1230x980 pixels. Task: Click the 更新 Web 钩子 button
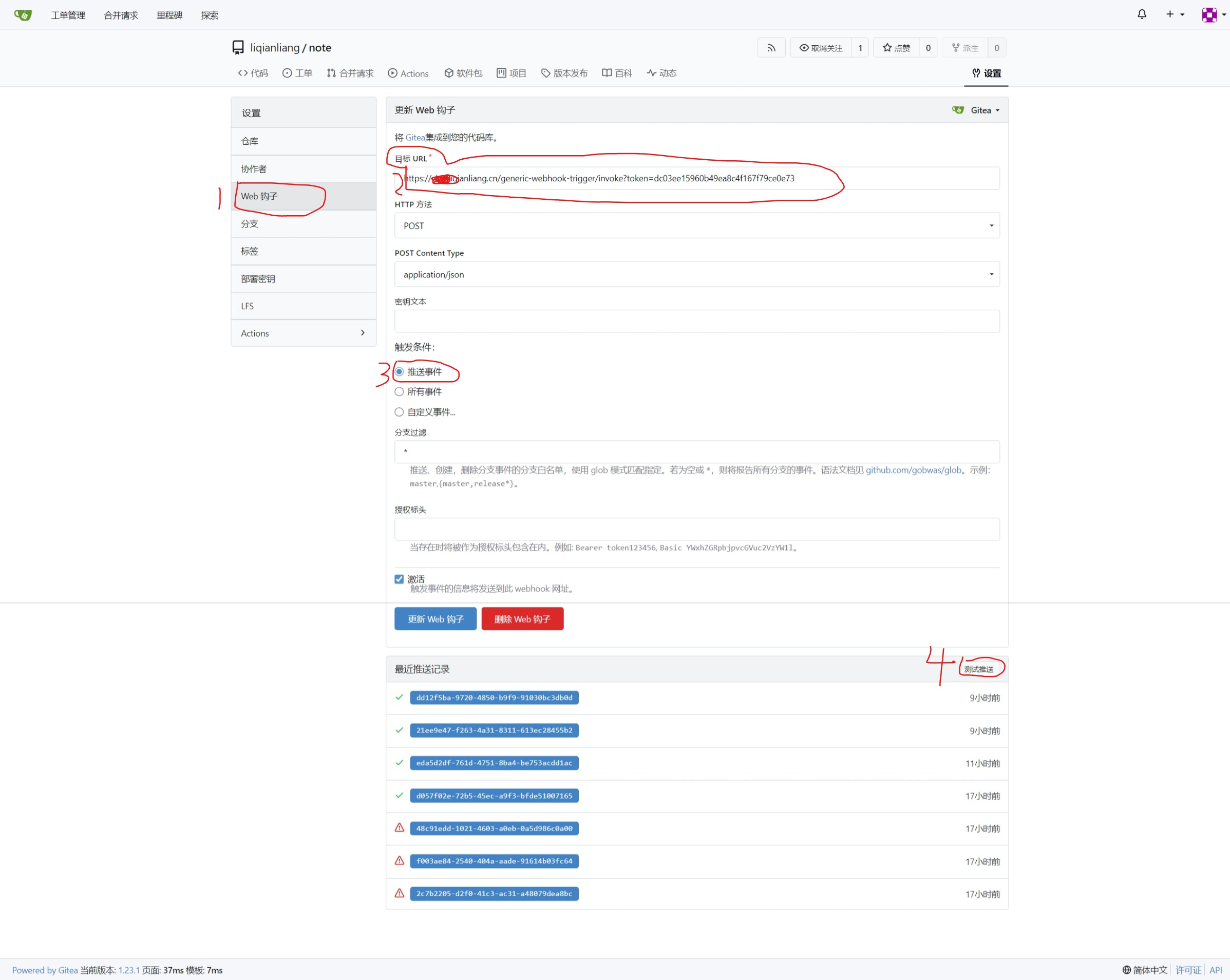pos(436,619)
